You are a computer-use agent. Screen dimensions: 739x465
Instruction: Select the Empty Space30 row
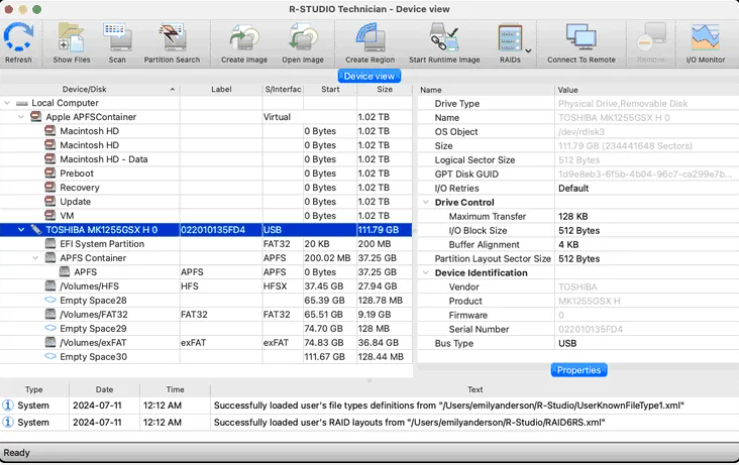(x=206, y=357)
